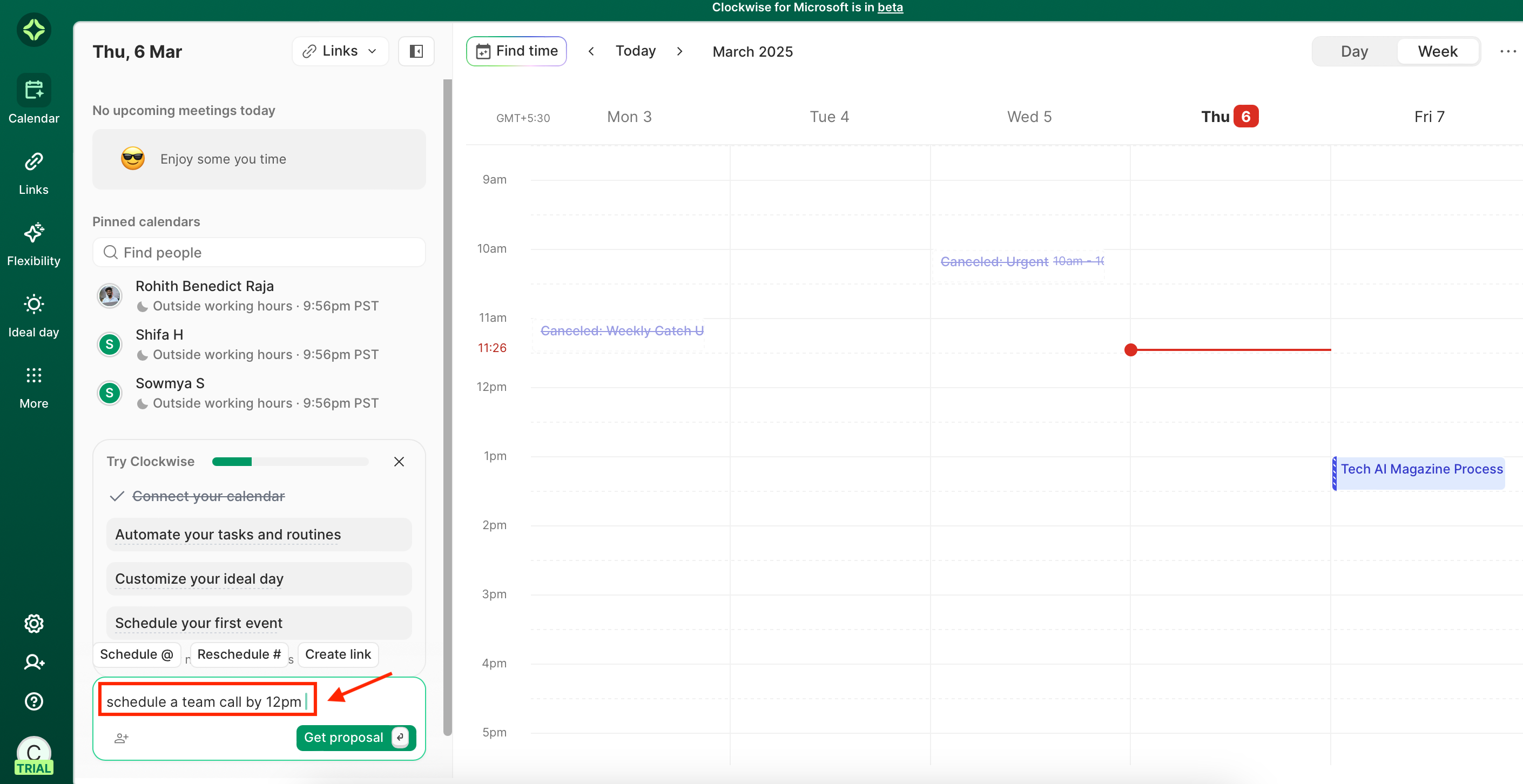Image resolution: width=1523 pixels, height=784 pixels.
Task: Select the Fri 7 column header
Action: (x=1429, y=117)
